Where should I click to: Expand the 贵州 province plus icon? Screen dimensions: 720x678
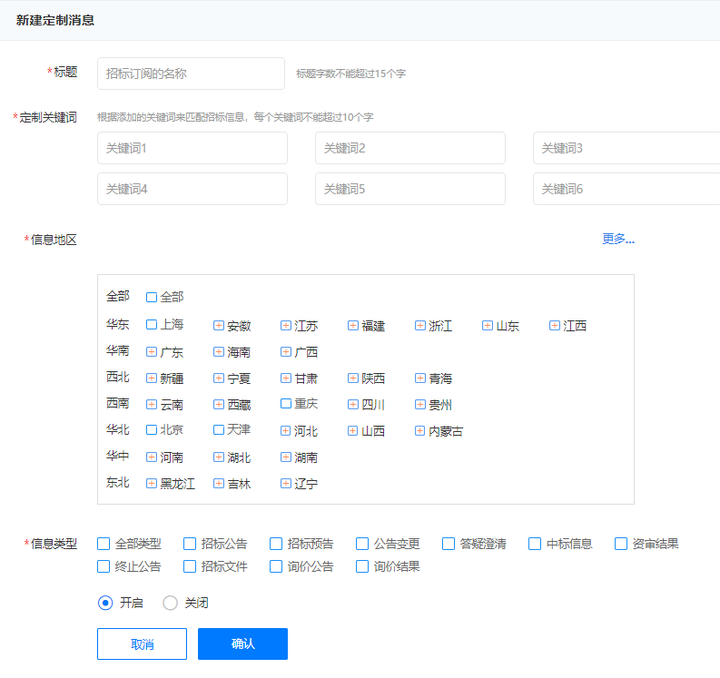tap(420, 404)
